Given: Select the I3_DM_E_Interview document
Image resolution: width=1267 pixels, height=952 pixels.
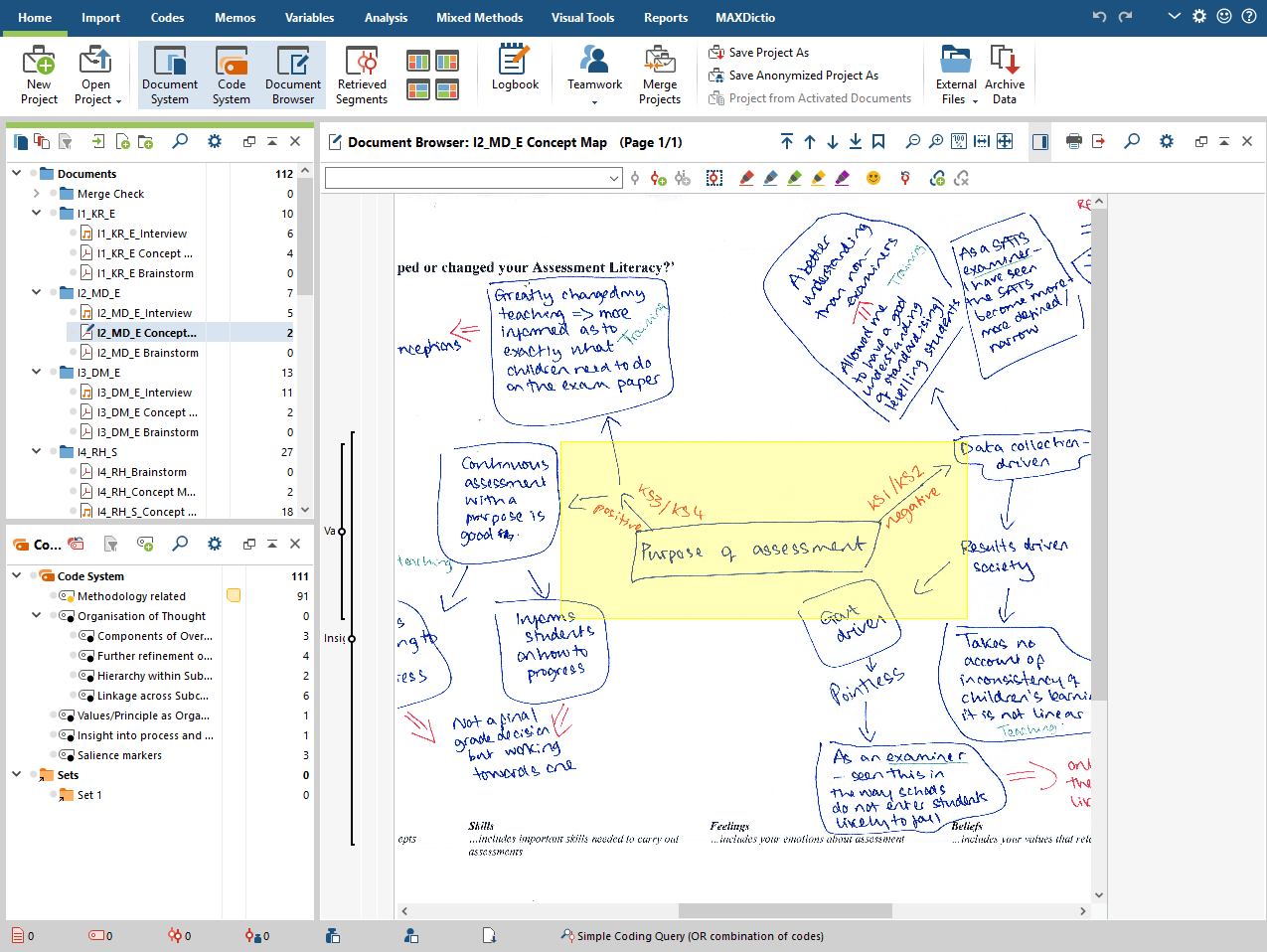Looking at the screenshot, I should tap(144, 393).
